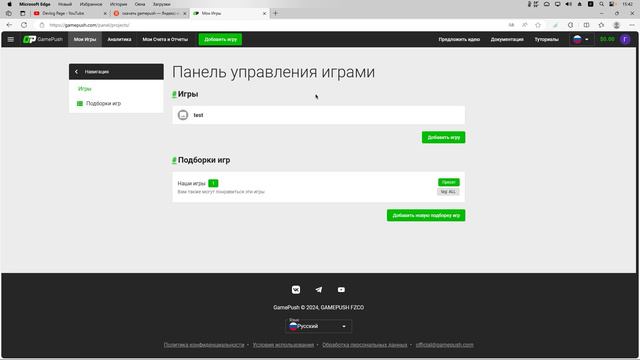Click Добавить игру button below games list

pyautogui.click(x=443, y=137)
